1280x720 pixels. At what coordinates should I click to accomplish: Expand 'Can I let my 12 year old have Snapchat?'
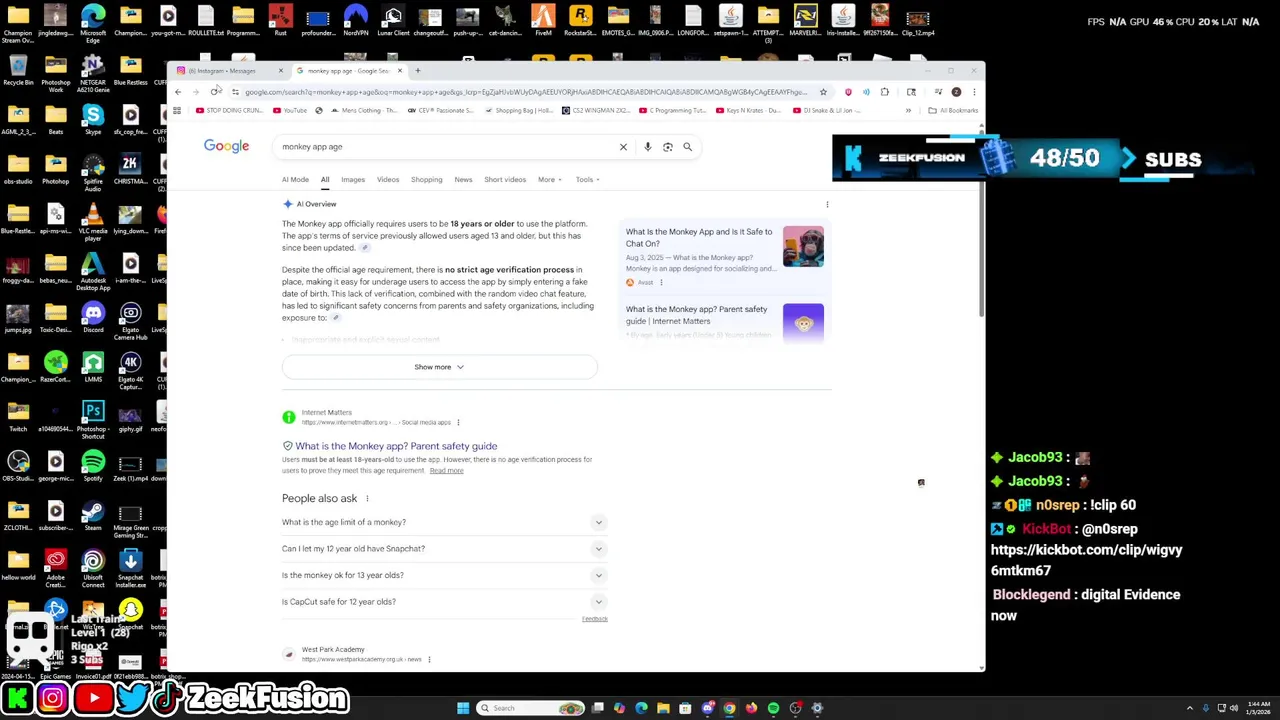click(x=444, y=549)
